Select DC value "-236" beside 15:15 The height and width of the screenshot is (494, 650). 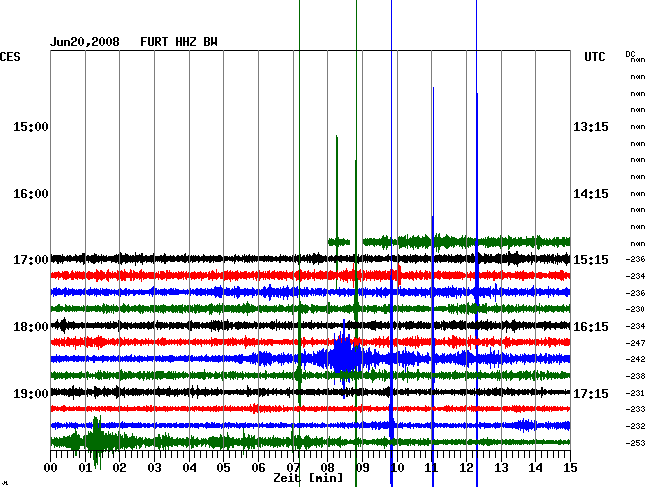point(635,259)
